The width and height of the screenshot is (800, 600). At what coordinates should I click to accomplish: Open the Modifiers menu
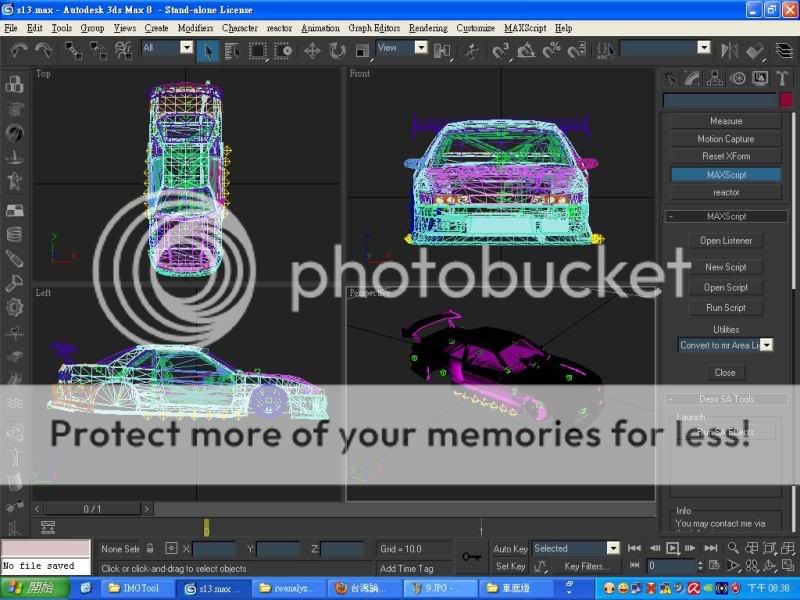click(x=195, y=28)
